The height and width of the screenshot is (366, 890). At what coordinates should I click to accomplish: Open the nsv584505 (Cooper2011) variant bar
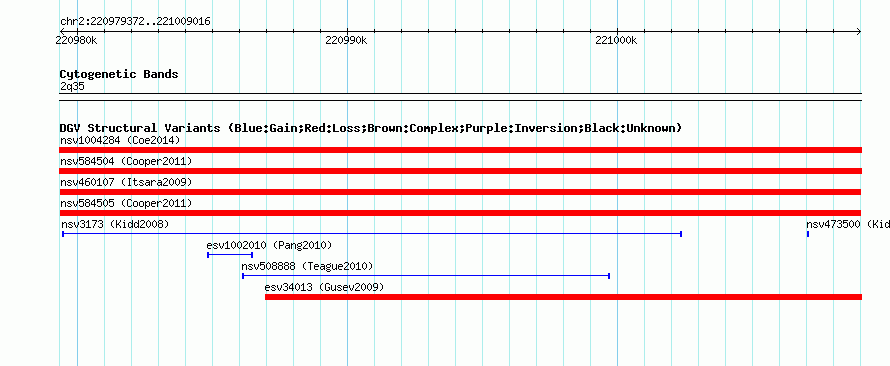click(x=460, y=213)
